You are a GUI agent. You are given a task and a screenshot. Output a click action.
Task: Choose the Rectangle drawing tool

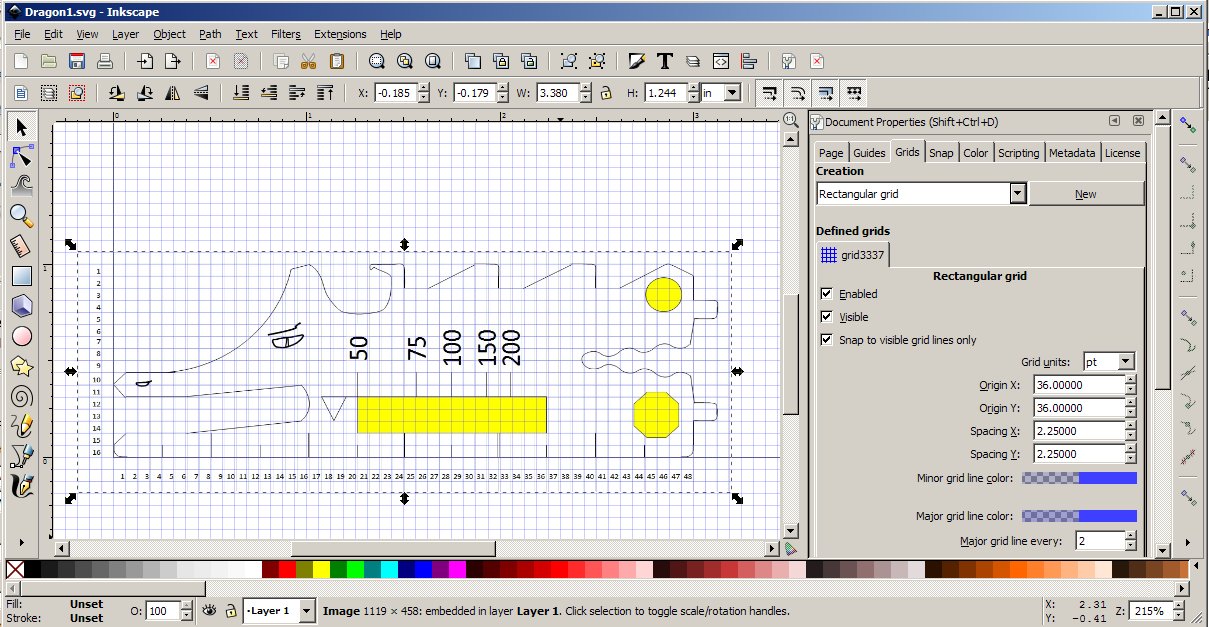(21, 275)
